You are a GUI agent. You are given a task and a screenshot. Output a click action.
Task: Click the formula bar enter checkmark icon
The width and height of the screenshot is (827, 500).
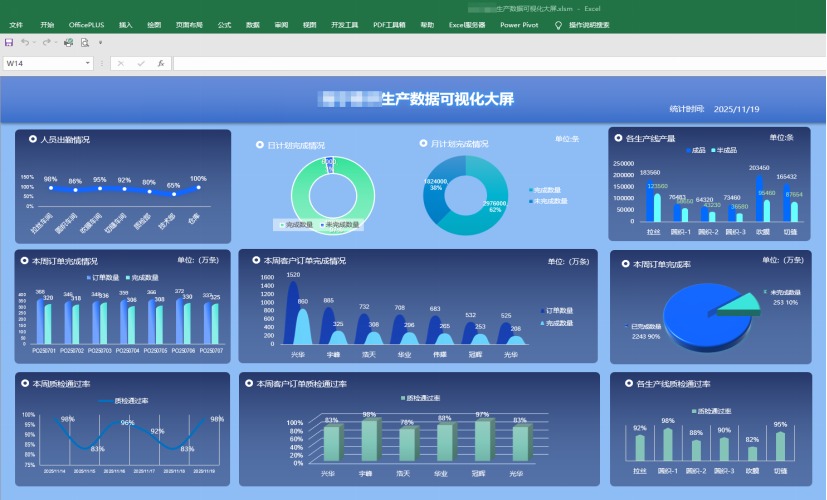[140, 63]
